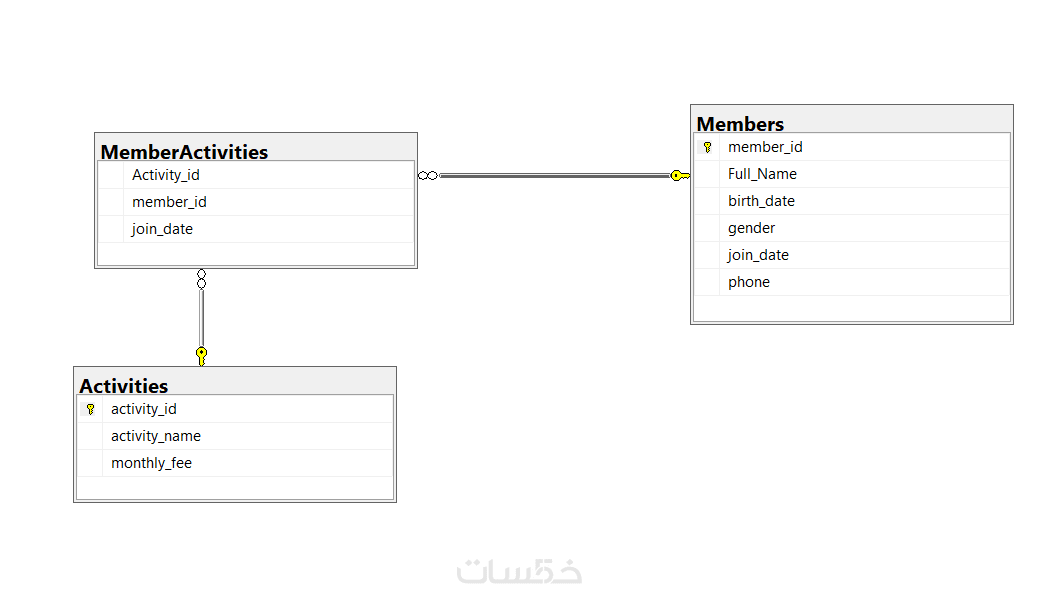Select the relationship line between MemberActivities and Members
The image size is (1039, 596).
coord(553,176)
